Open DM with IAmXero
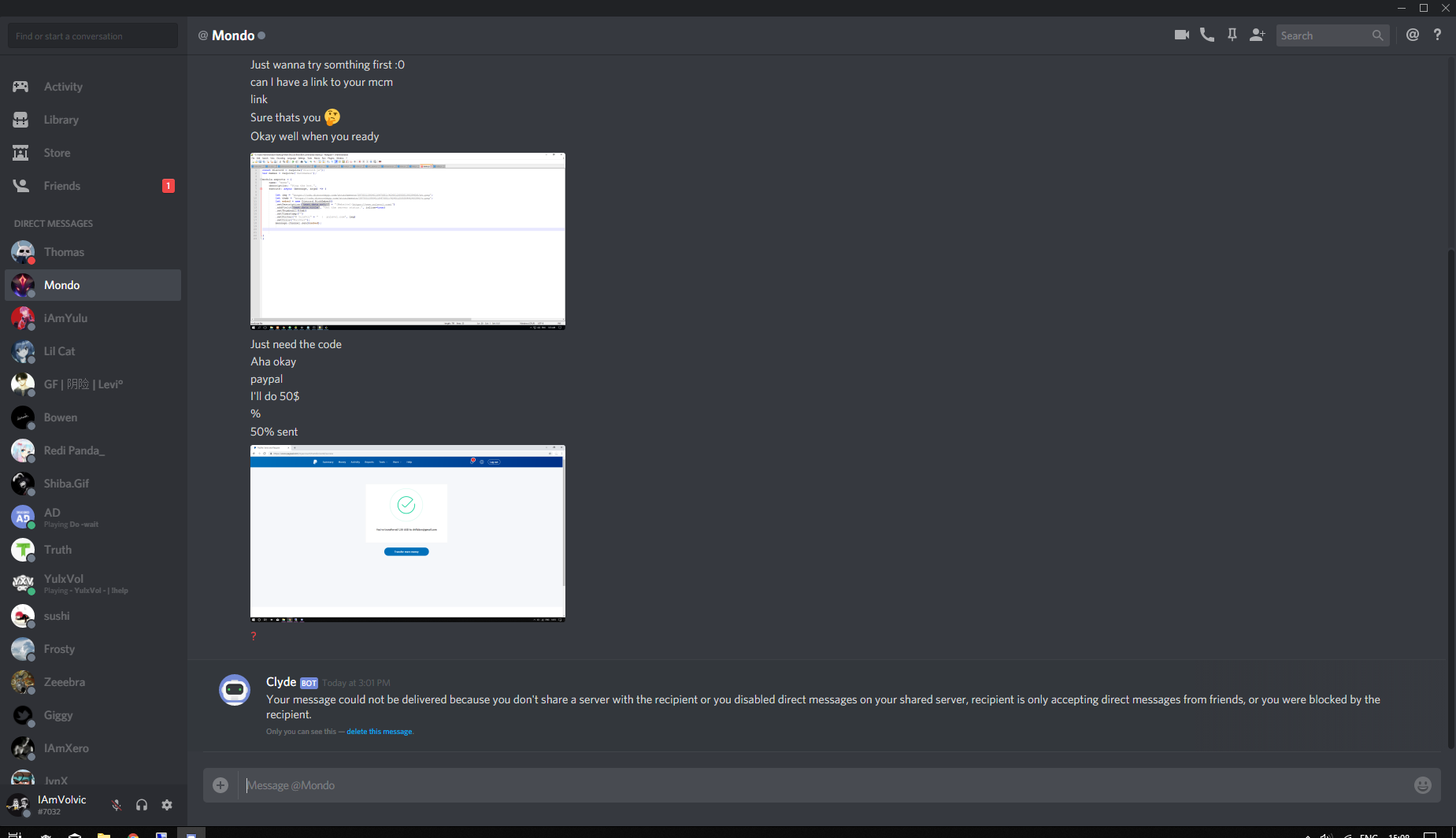Screen dimensions: 1456x838 [x=93, y=748]
